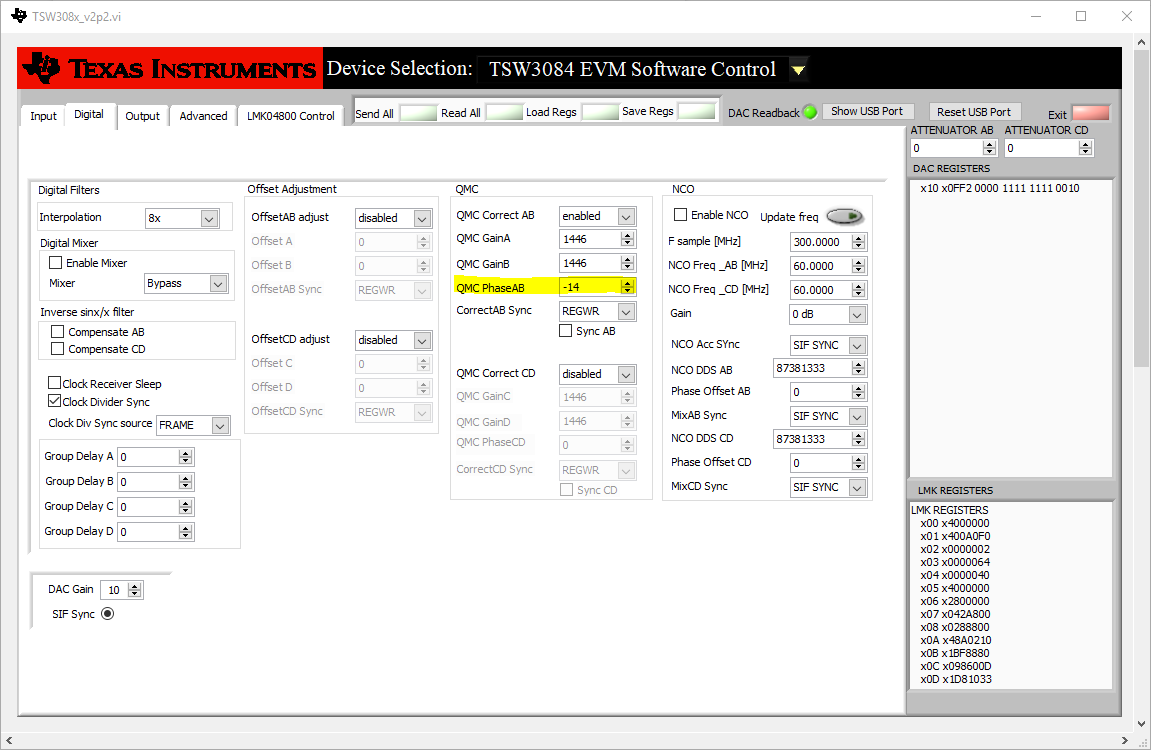Open the Output tab
Viewport: 1151px width, 750px height.
click(x=142, y=116)
